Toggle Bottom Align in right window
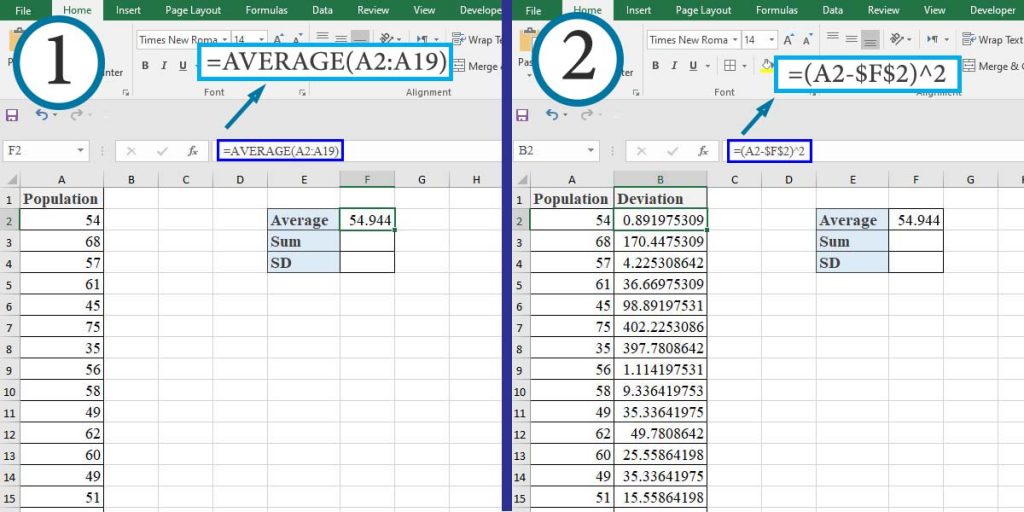The height and width of the screenshot is (512, 1024). [869, 39]
